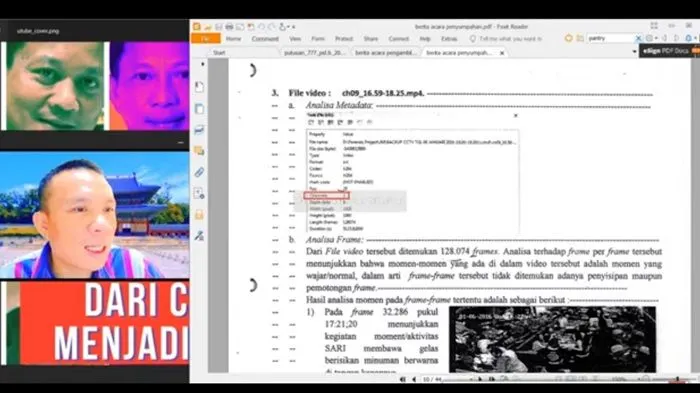Clear the search field with the X button
Screen dimensions: 700x393
638,38
